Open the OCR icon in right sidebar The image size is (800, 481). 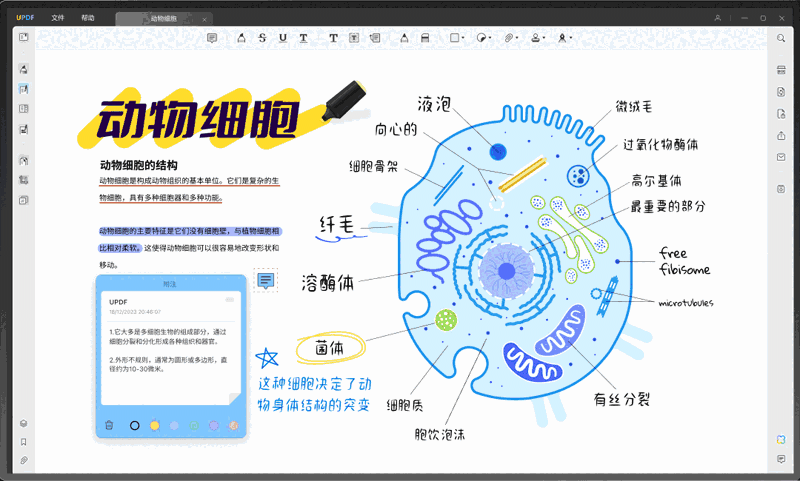point(781,70)
